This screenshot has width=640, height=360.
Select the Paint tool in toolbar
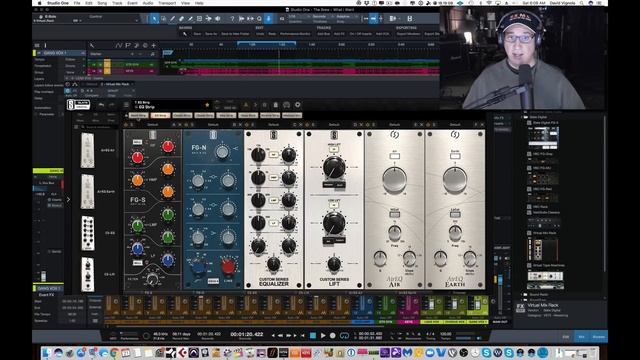190,18
